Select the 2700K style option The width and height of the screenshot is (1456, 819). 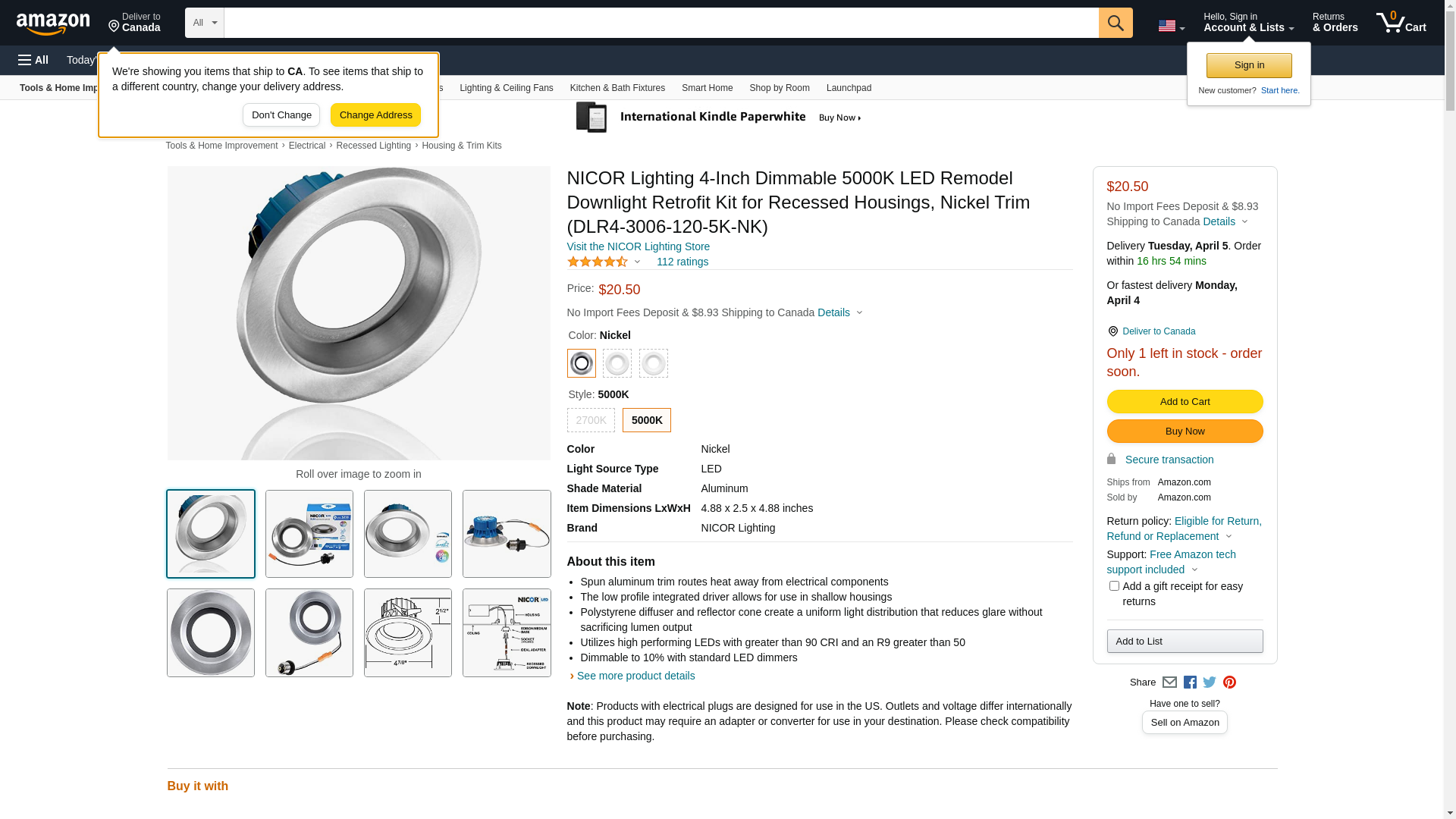pyautogui.click(x=591, y=420)
